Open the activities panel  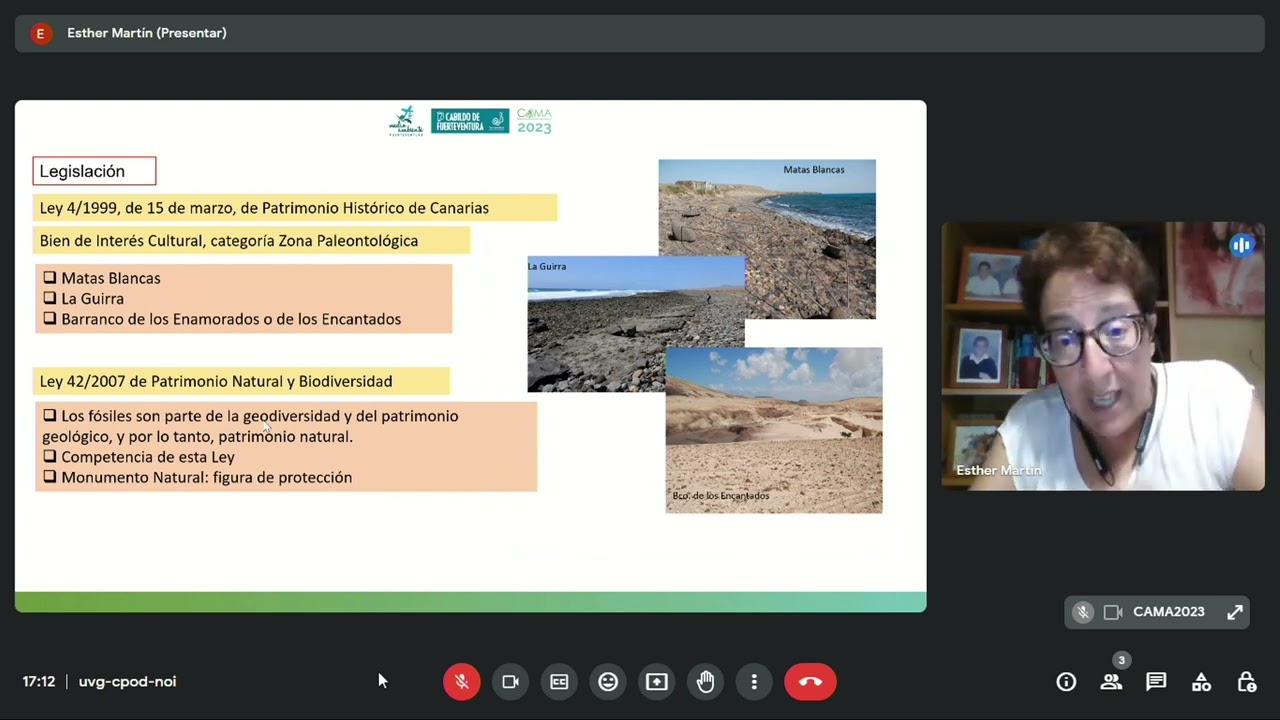pos(1201,682)
